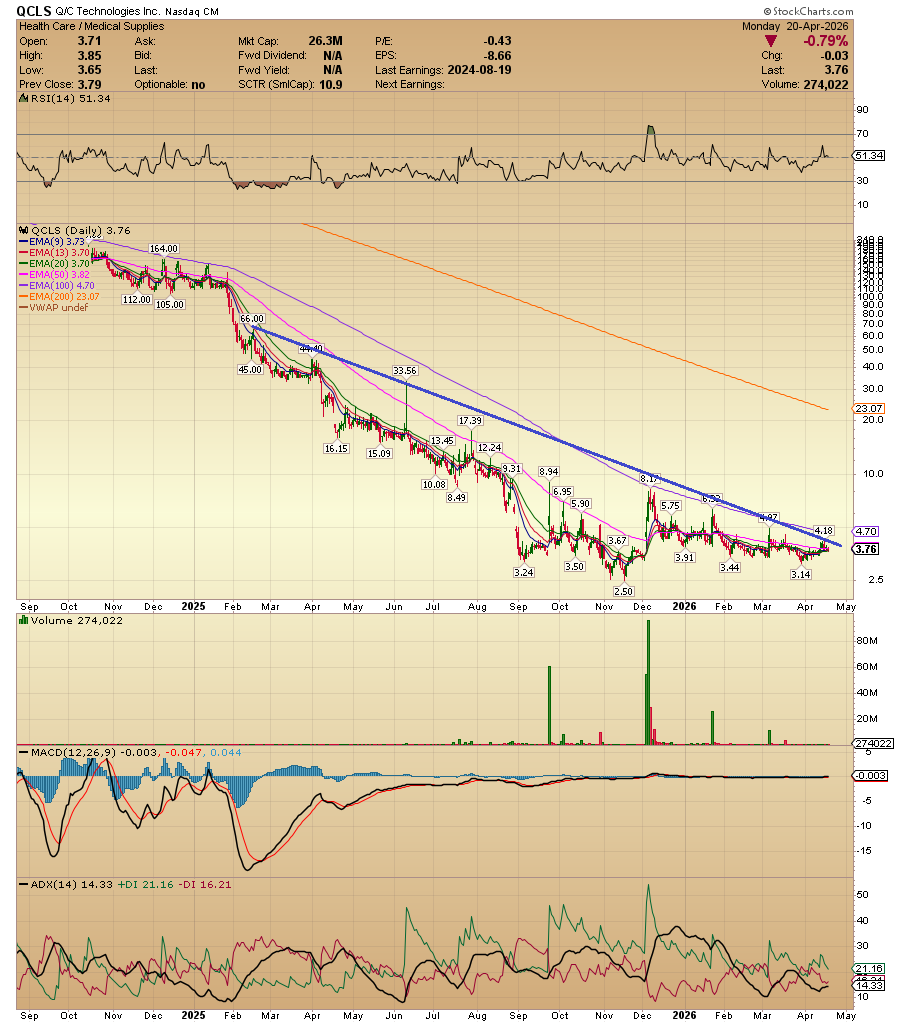Click the 3.14 low price label
Viewport: 900px width, 1023px height.
pyautogui.click(x=801, y=574)
